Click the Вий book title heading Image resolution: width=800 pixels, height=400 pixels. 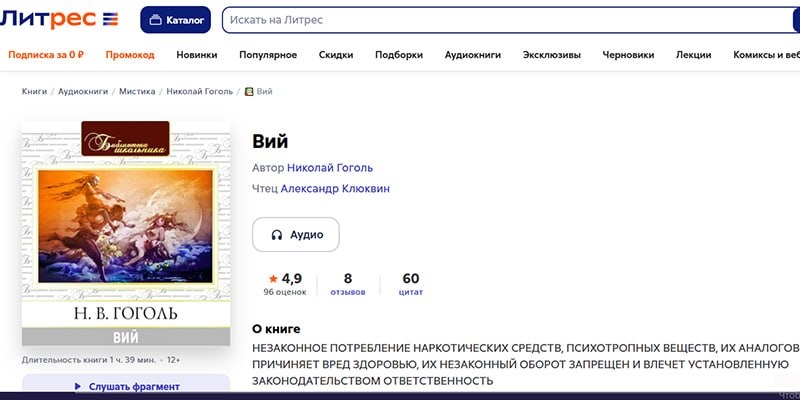click(270, 141)
